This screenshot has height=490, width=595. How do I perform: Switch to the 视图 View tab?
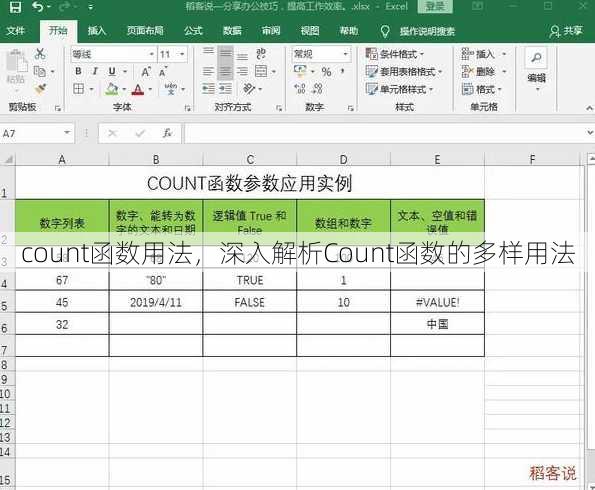[310, 31]
